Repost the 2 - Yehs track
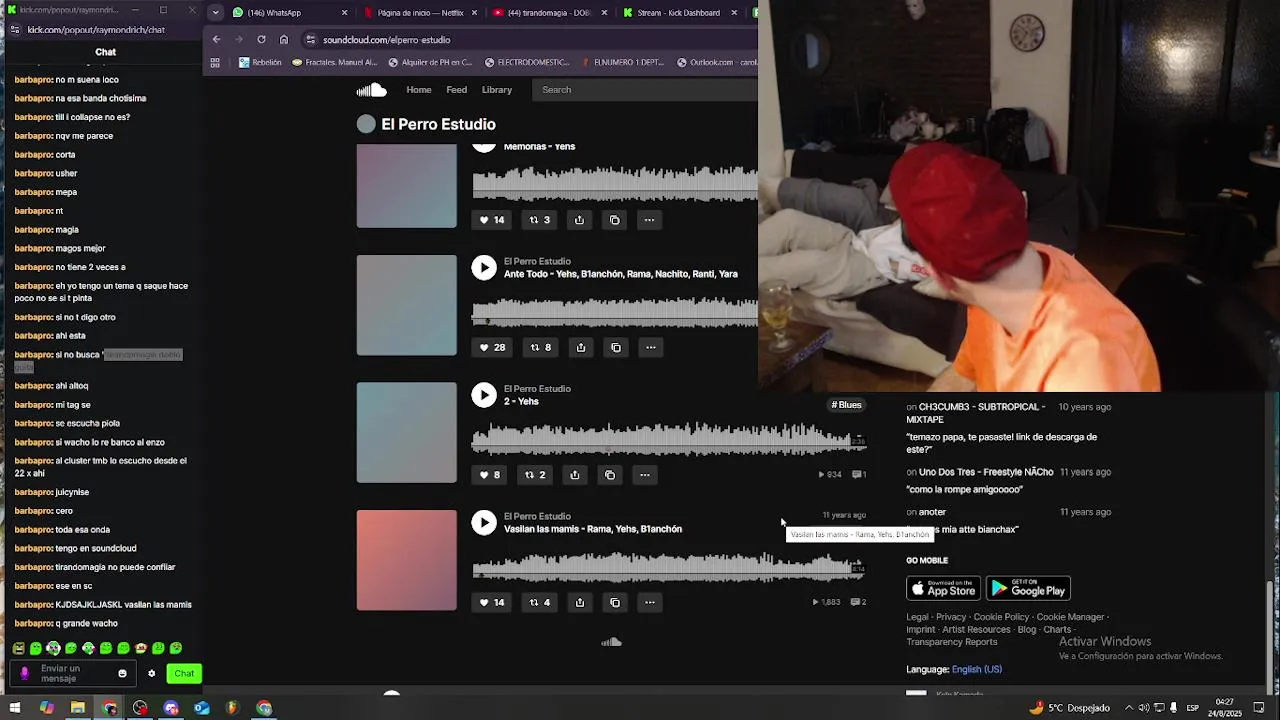Screen dimensions: 1280x720 click(536, 475)
